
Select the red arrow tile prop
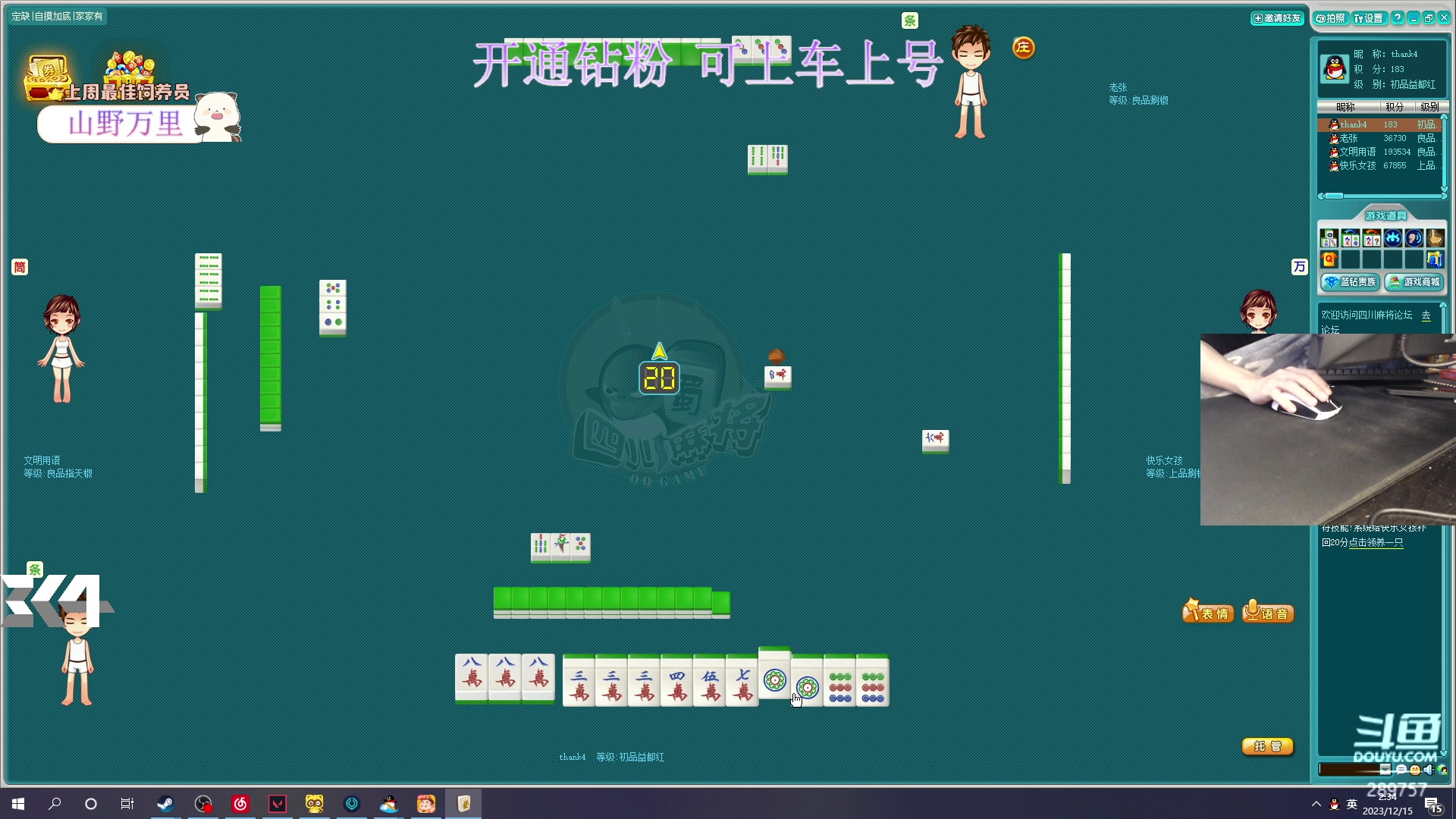1372,237
